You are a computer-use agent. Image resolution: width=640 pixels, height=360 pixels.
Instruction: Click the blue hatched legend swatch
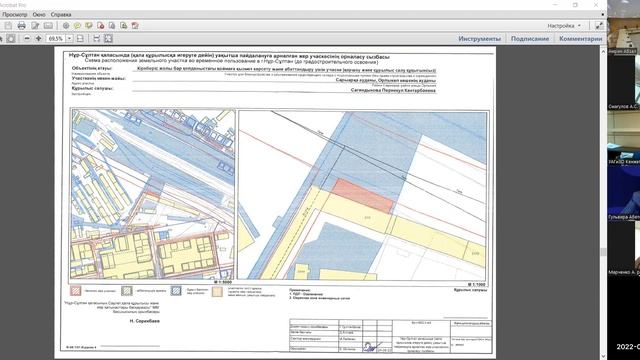click(176, 291)
